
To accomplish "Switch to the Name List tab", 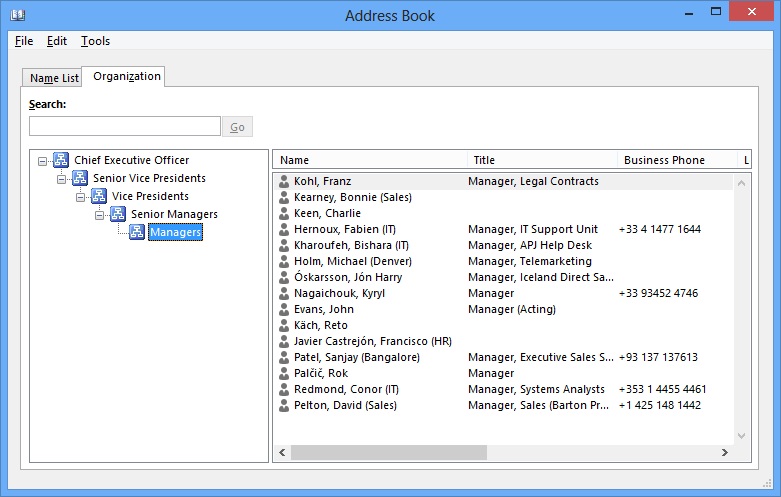I will pos(54,78).
